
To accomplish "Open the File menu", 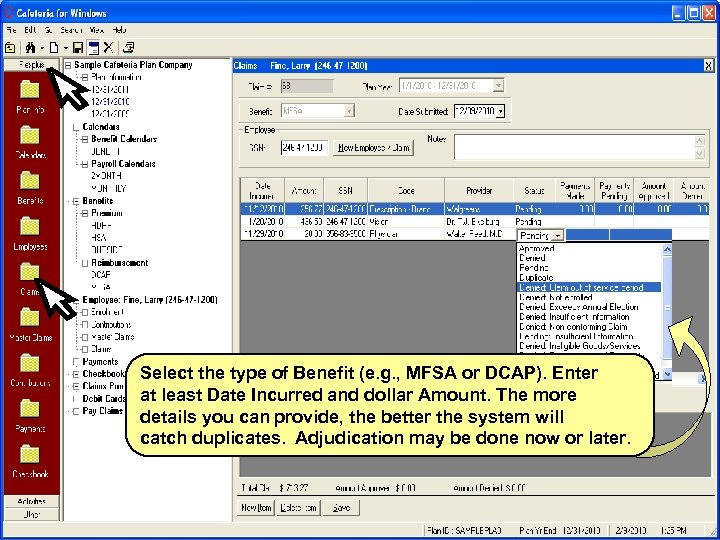I will click(11, 30).
